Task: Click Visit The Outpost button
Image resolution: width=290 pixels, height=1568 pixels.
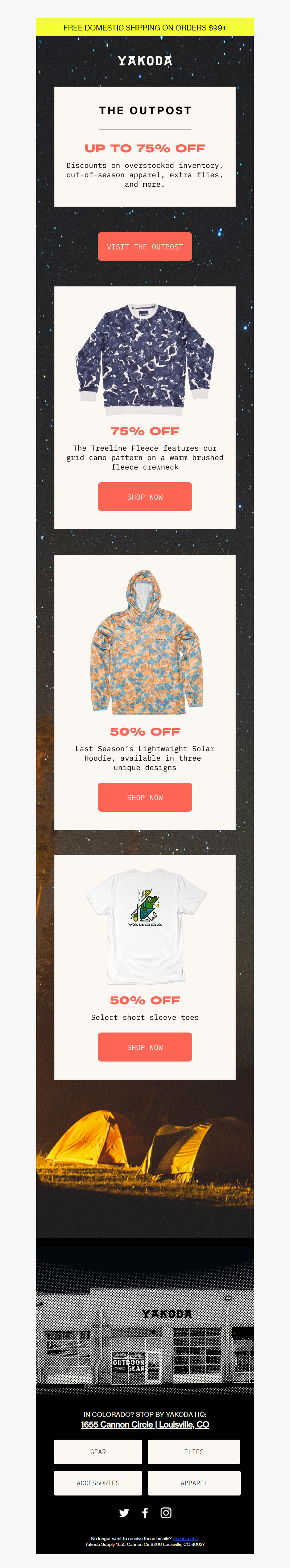Action: coord(145,247)
